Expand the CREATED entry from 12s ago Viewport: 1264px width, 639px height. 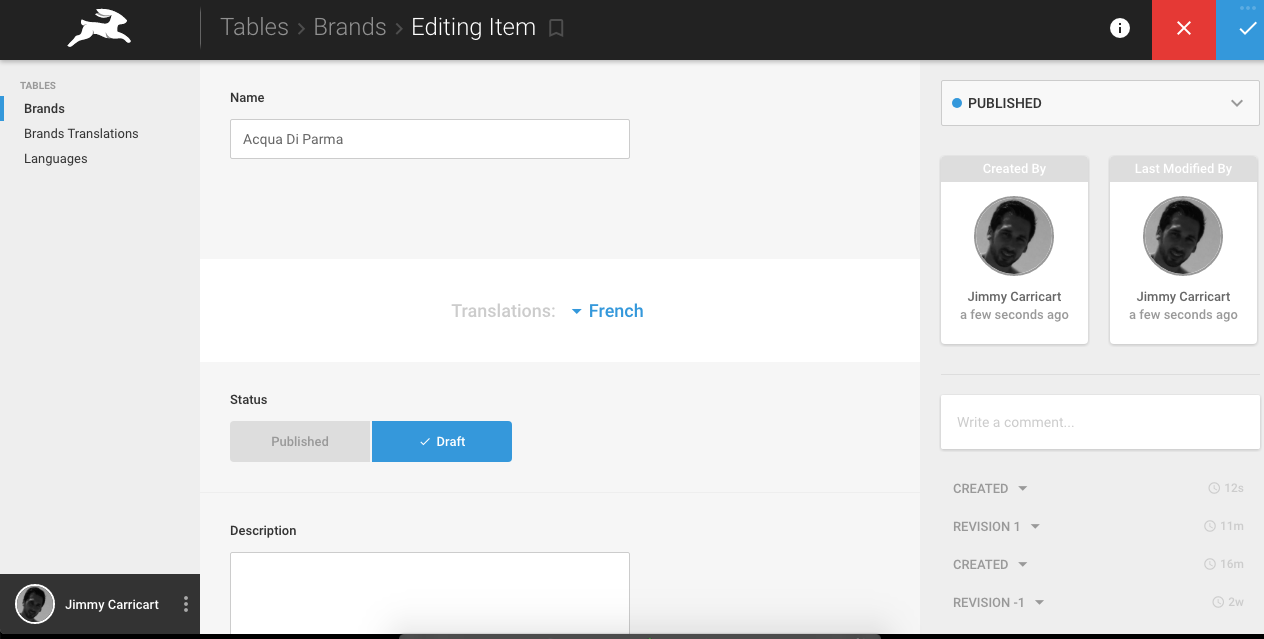point(990,488)
